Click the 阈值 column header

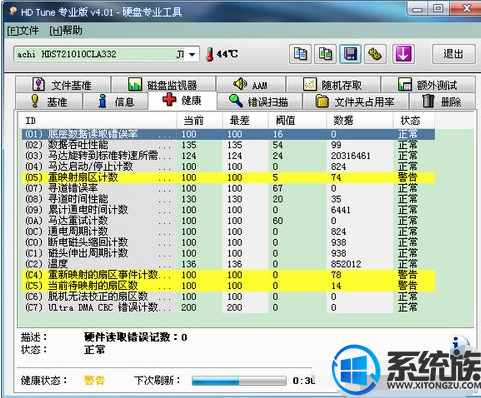tap(297, 120)
